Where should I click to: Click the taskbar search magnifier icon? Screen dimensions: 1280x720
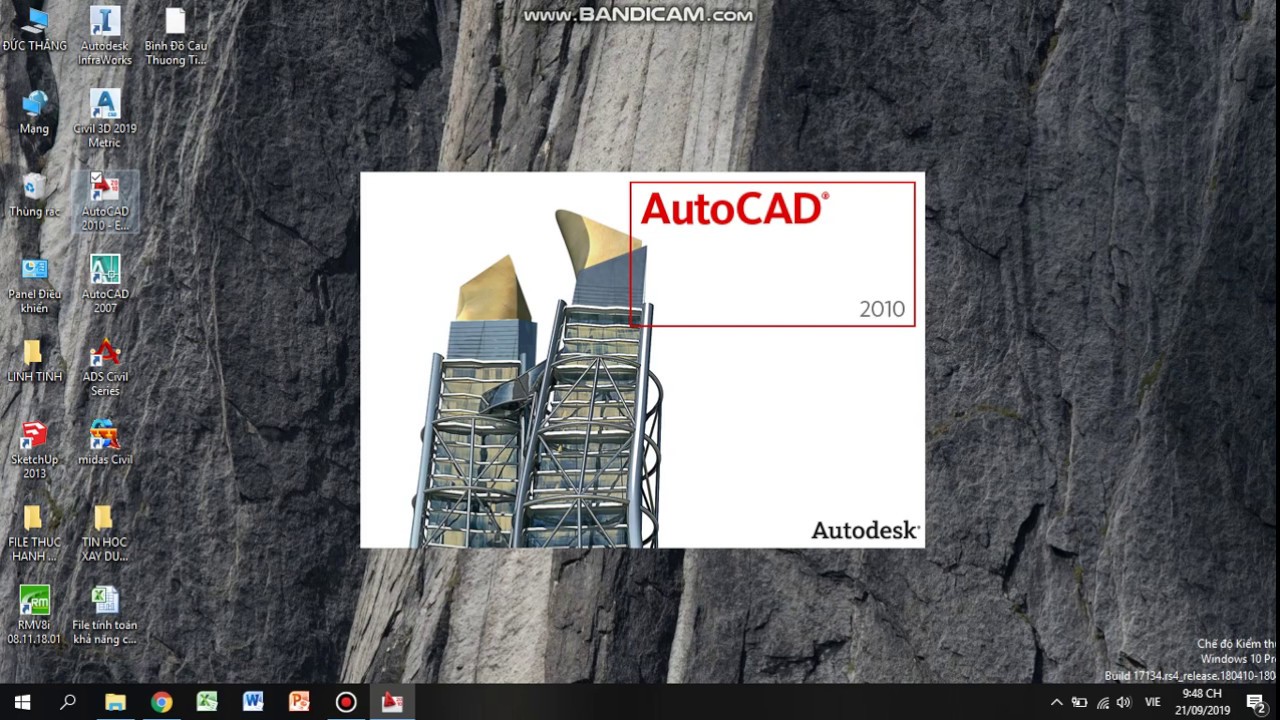pos(68,702)
